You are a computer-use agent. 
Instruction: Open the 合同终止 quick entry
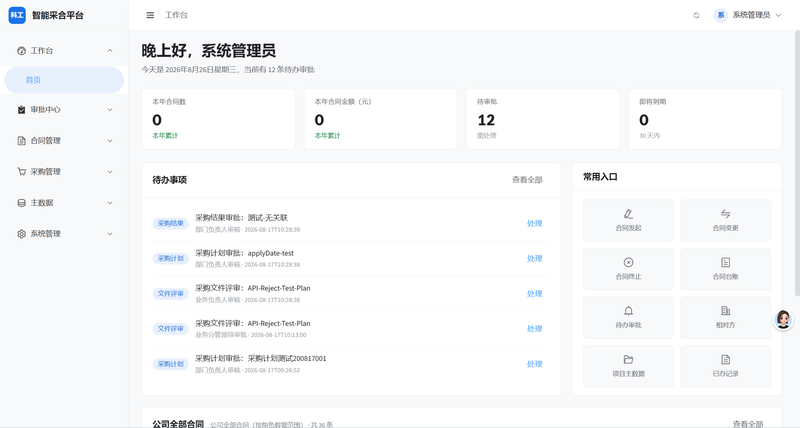pyautogui.click(x=628, y=269)
